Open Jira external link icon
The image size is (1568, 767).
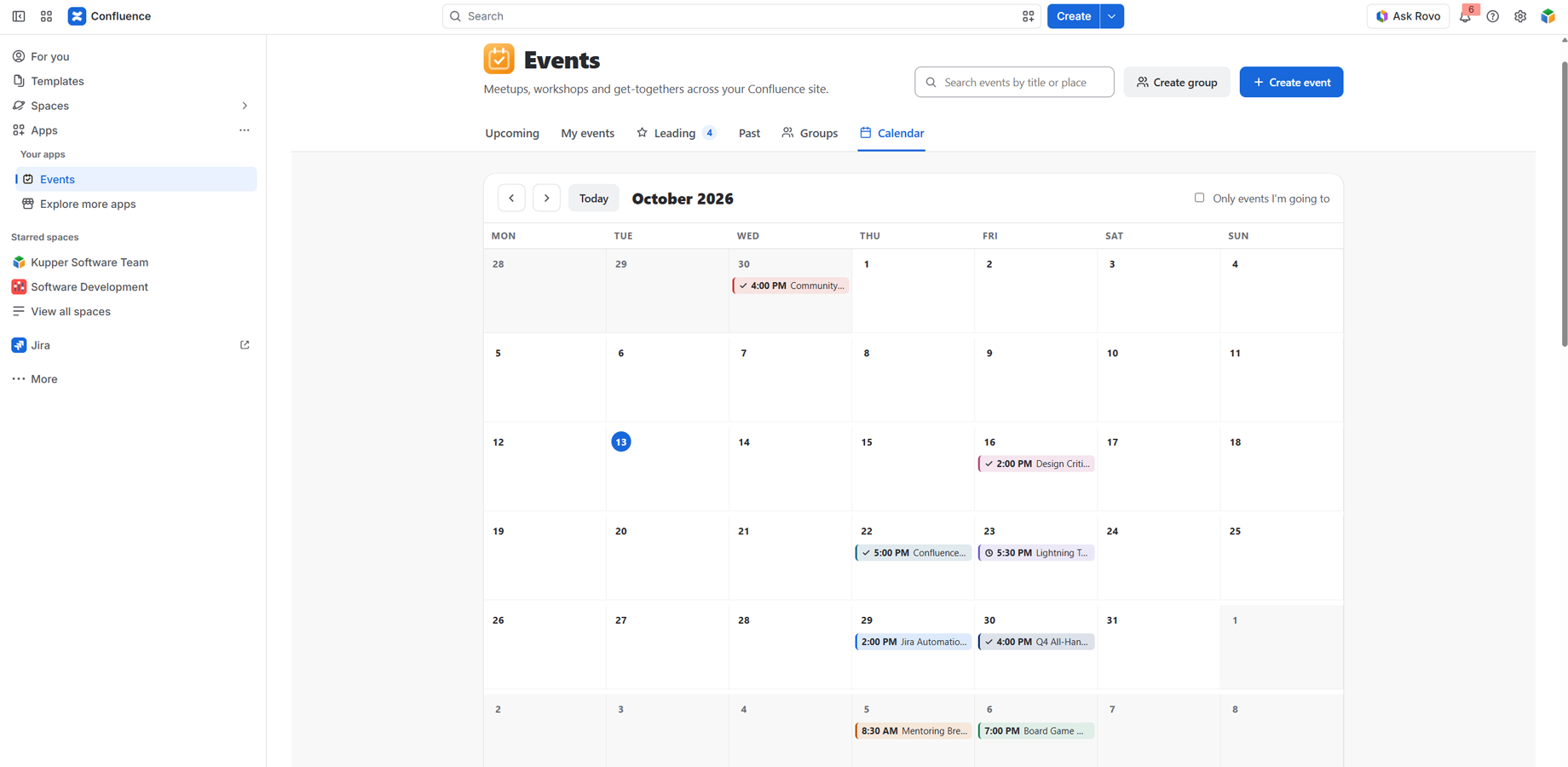tap(245, 345)
